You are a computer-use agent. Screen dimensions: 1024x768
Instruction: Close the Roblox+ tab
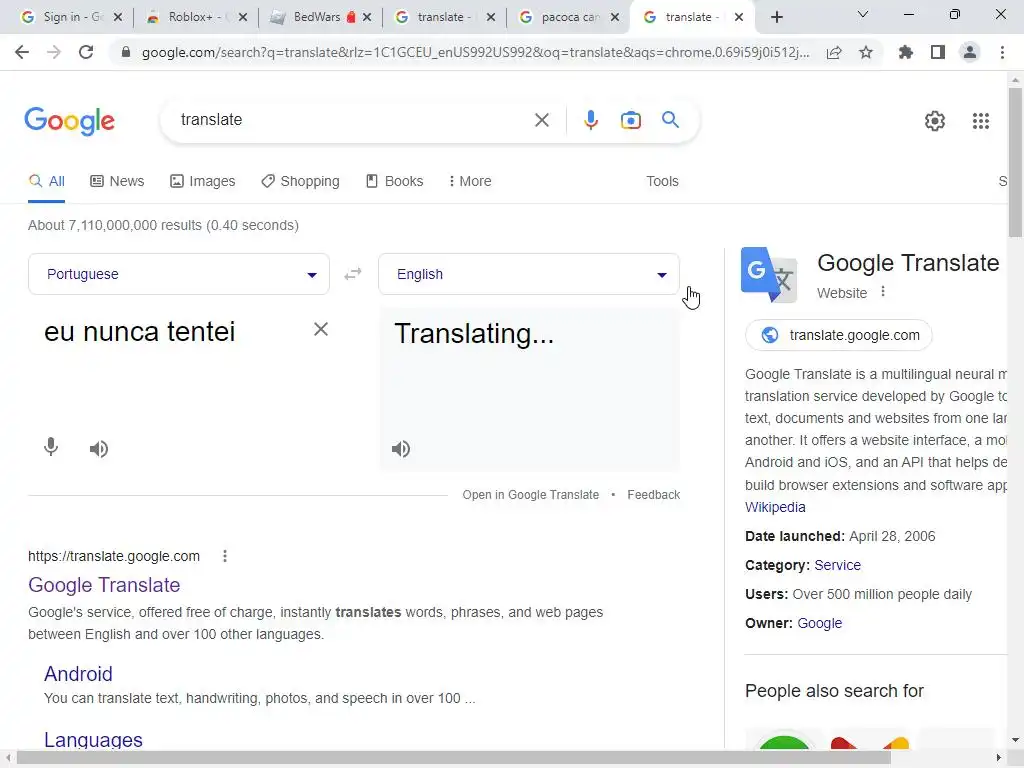pos(243,17)
